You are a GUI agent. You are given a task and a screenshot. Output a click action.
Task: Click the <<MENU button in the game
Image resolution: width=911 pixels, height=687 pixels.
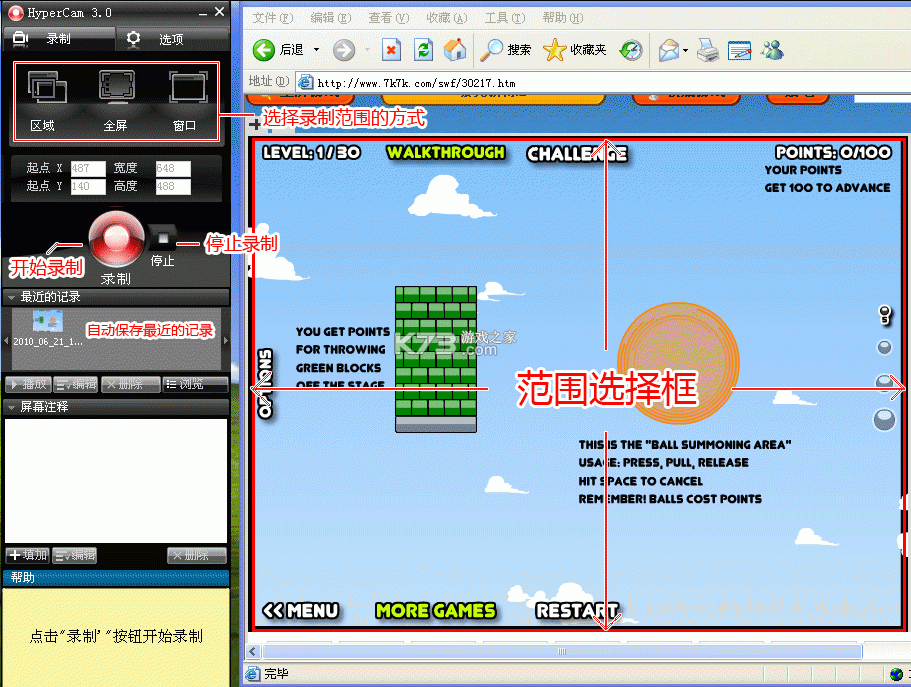click(x=300, y=610)
